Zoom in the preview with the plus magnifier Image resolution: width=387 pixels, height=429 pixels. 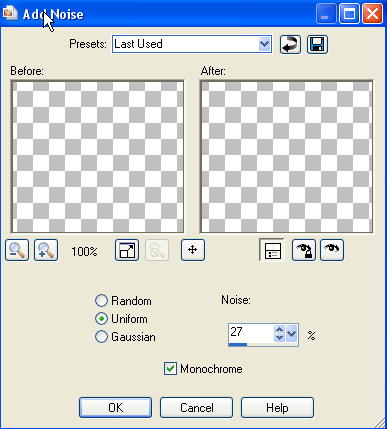coord(46,250)
